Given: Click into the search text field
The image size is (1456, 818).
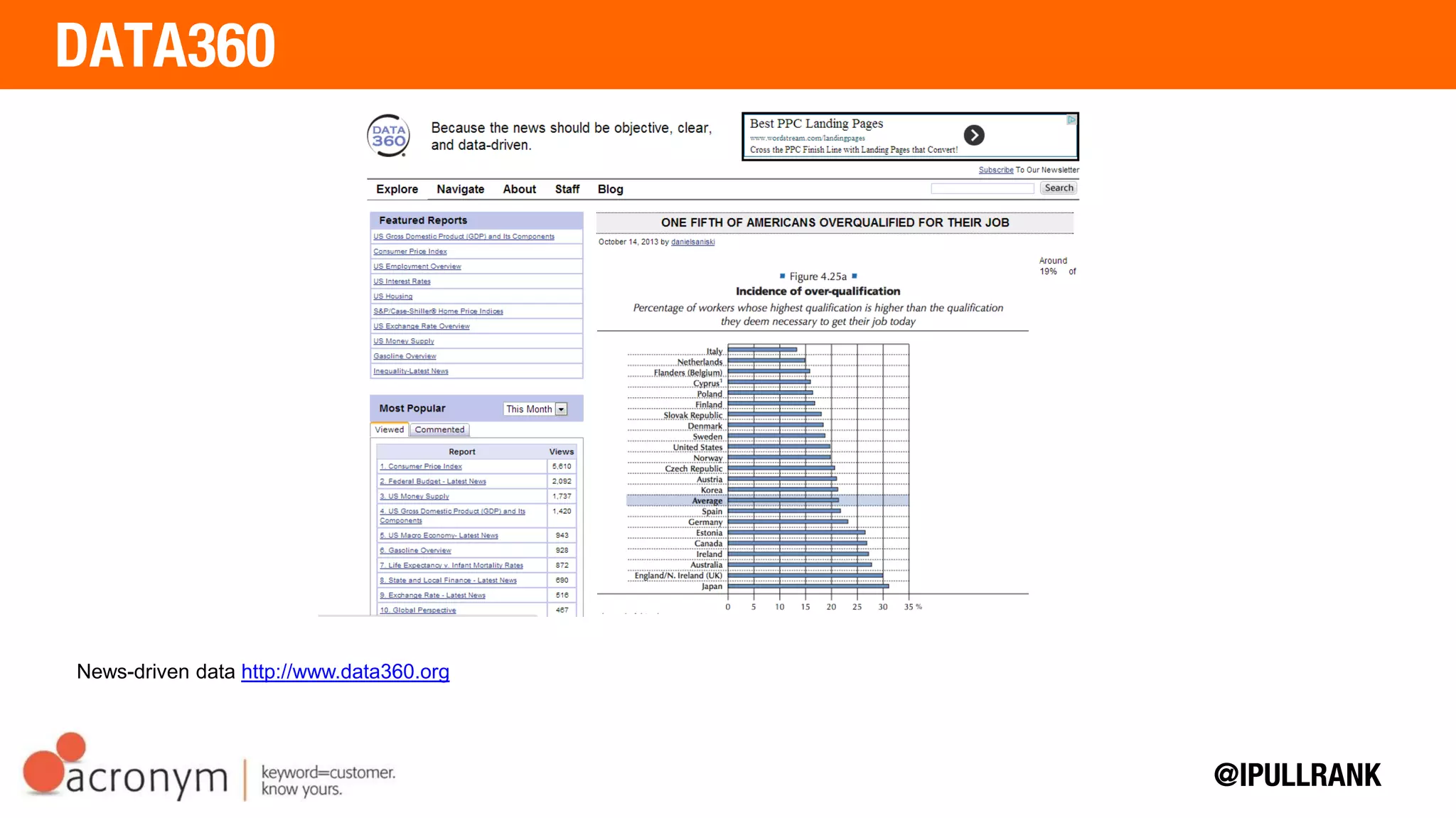Looking at the screenshot, I should (x=982, y=188).
